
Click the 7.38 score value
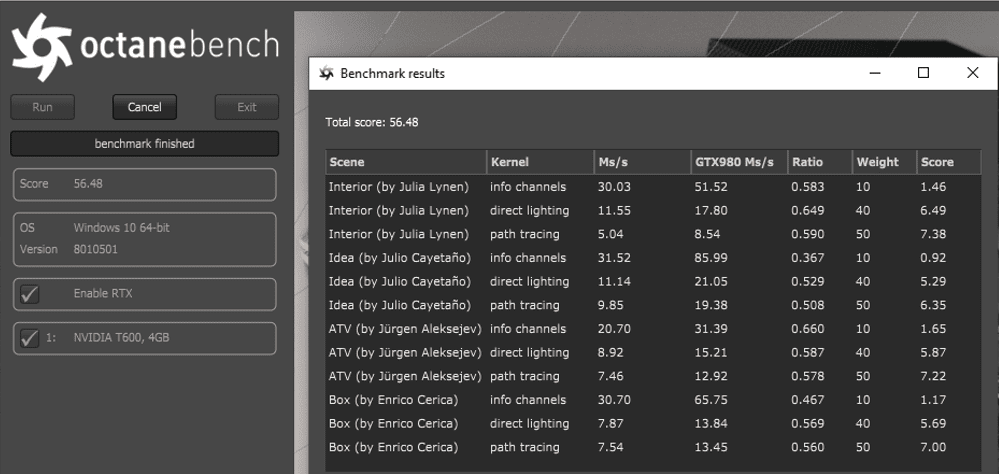933,234
